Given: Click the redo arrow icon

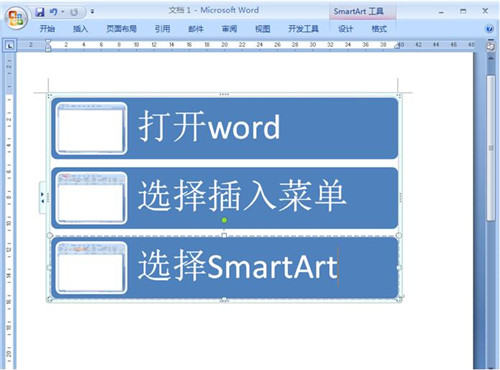Looking at the screenshot, I should (74, 13).
